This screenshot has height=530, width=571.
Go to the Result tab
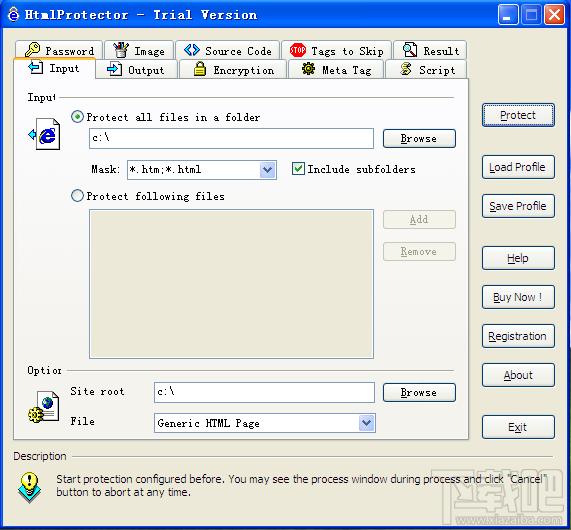tap(430, 50)
